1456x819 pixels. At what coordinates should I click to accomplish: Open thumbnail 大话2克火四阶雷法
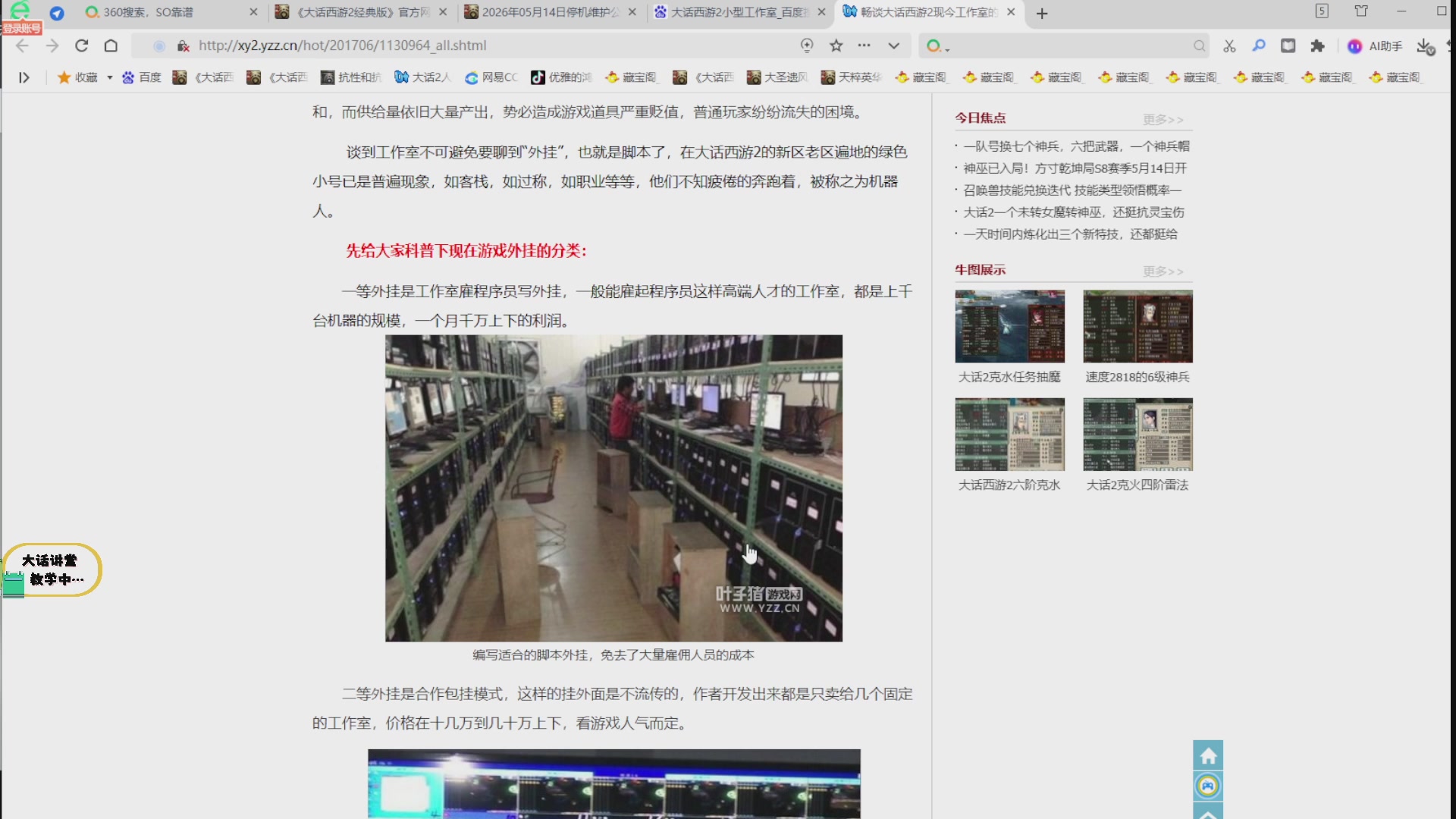[x=1137, y=435]
